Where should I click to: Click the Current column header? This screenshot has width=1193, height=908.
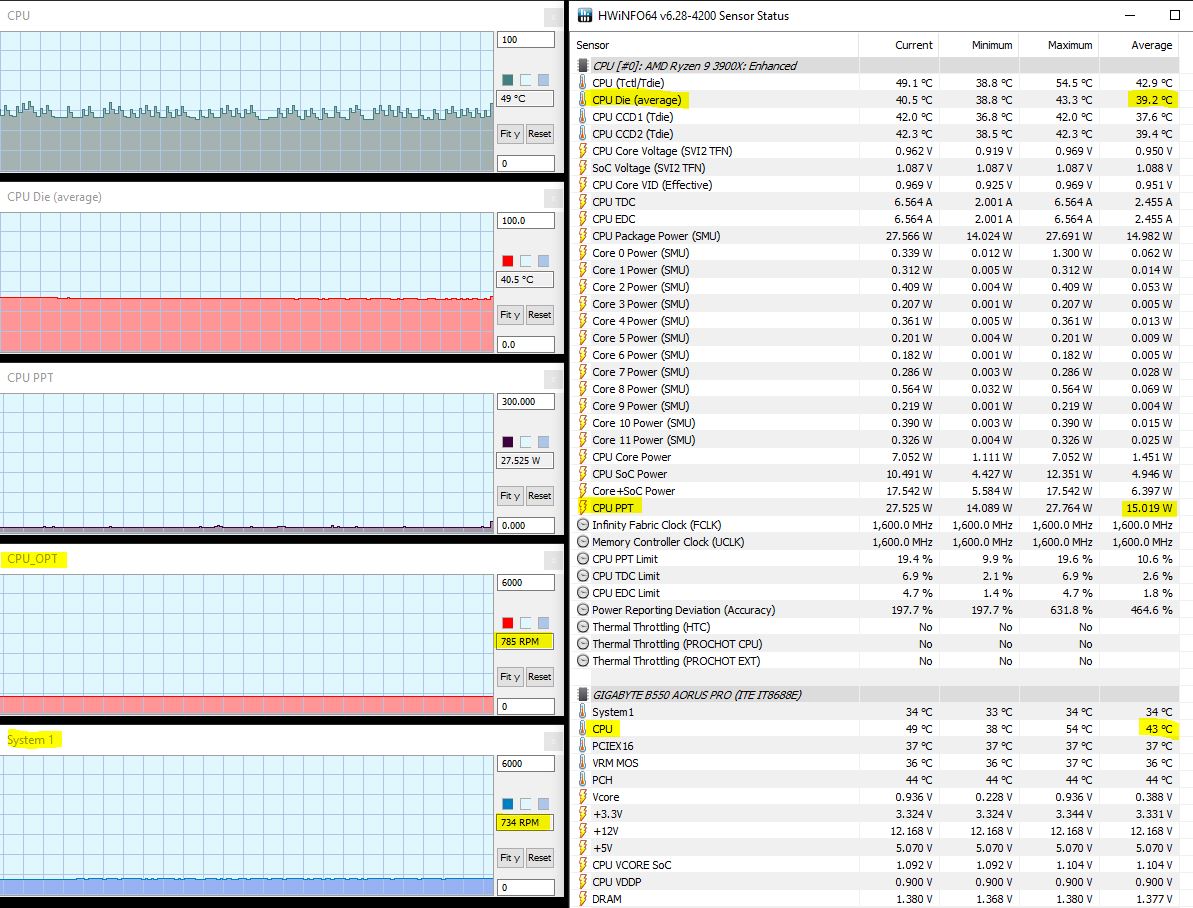point(913,45)
